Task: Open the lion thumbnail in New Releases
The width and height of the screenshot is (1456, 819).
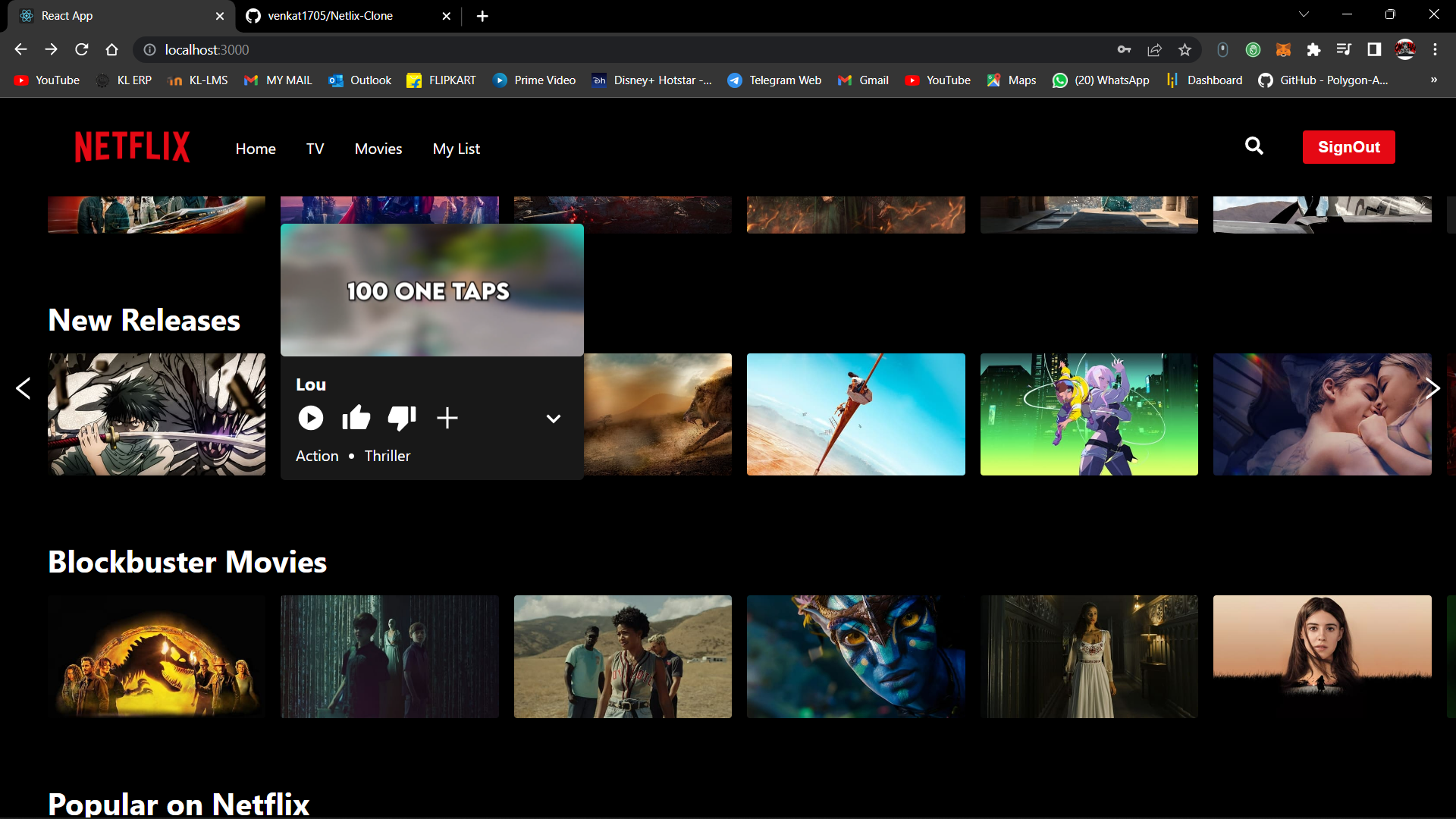Action: click(657, 414)
